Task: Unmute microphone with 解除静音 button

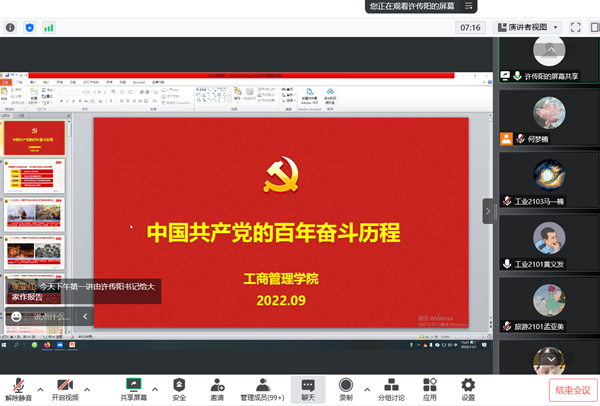Action: coord(18,390)
